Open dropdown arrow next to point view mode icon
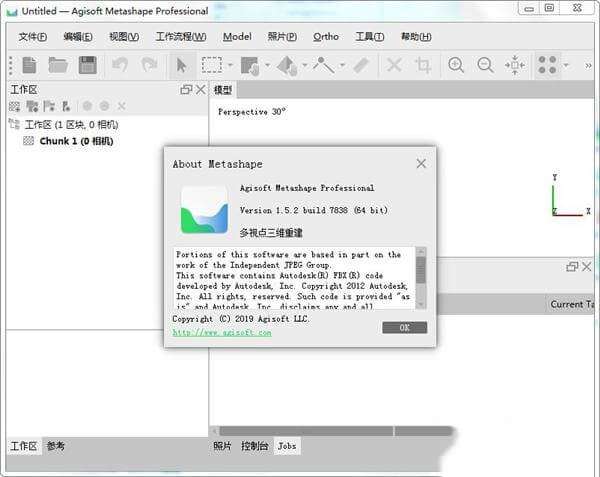This screenshot has height=477, width=600. click(566, 66)
